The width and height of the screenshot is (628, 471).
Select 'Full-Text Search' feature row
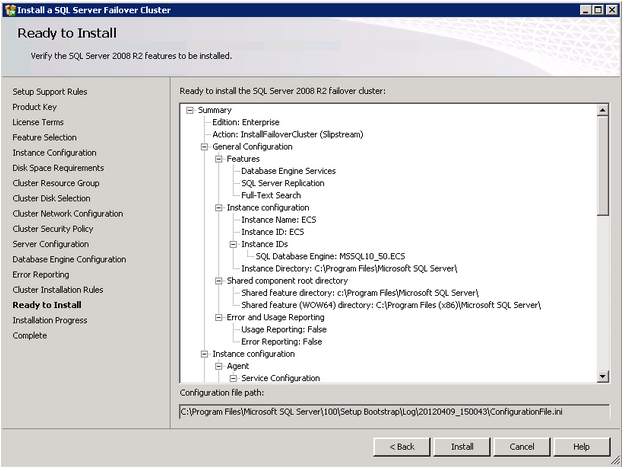(271, 195)
